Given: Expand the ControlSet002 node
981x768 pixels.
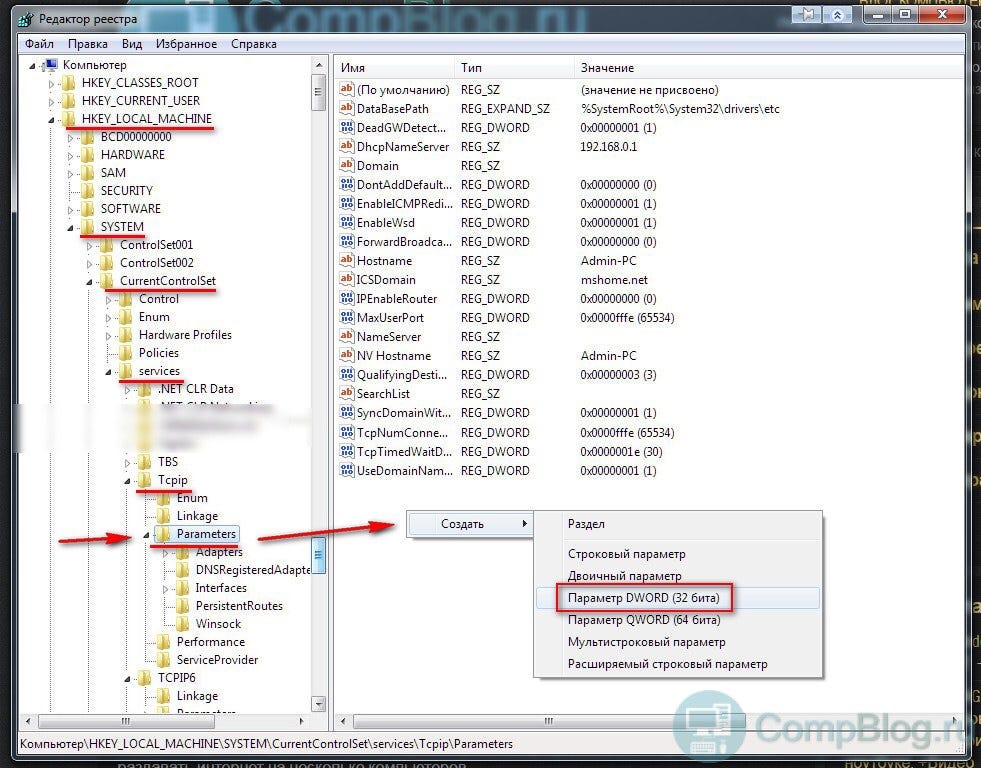Looking at the screenshot, I should point(89,263).
